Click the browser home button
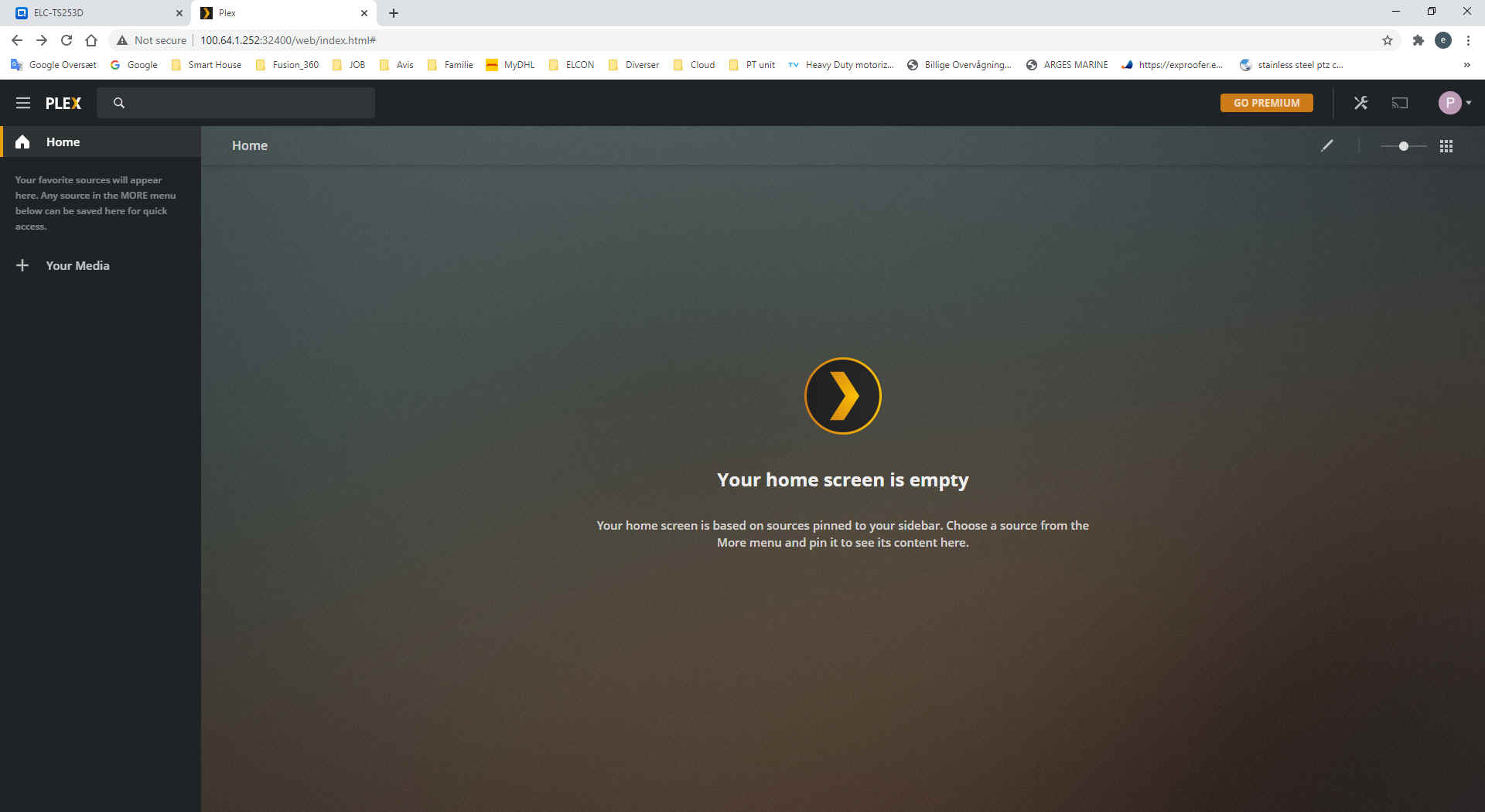This screenshot has width=1485, height=812. coord(91,40)
